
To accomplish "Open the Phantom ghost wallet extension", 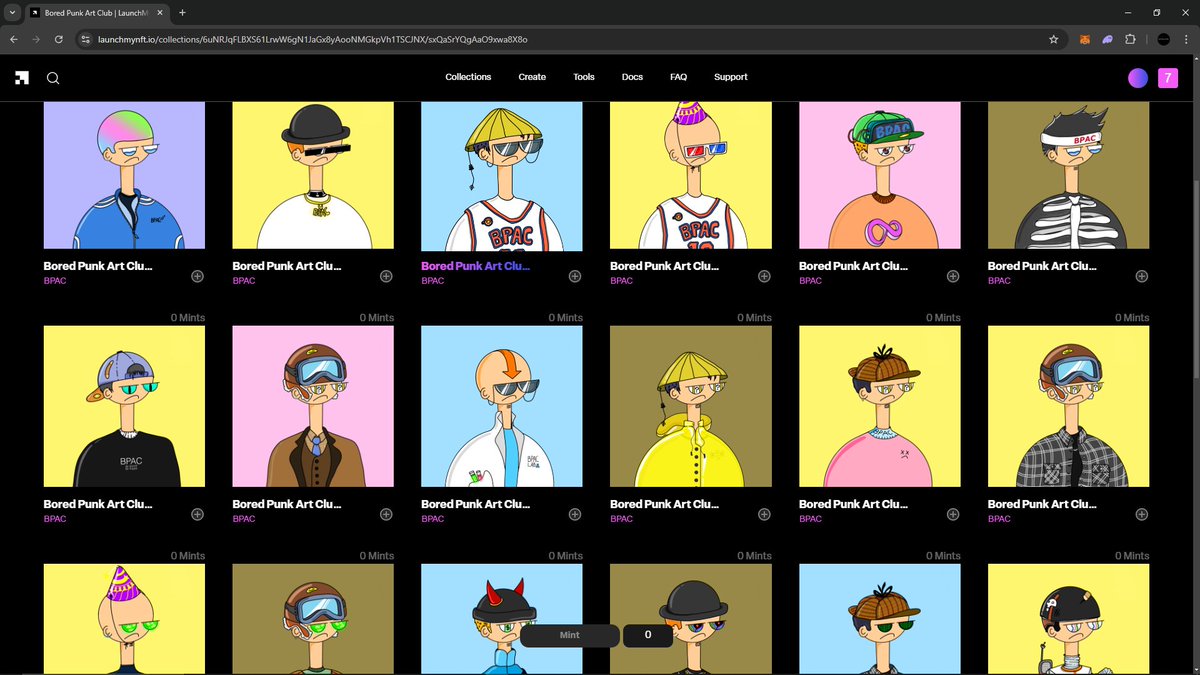I will pos(1108,39).
